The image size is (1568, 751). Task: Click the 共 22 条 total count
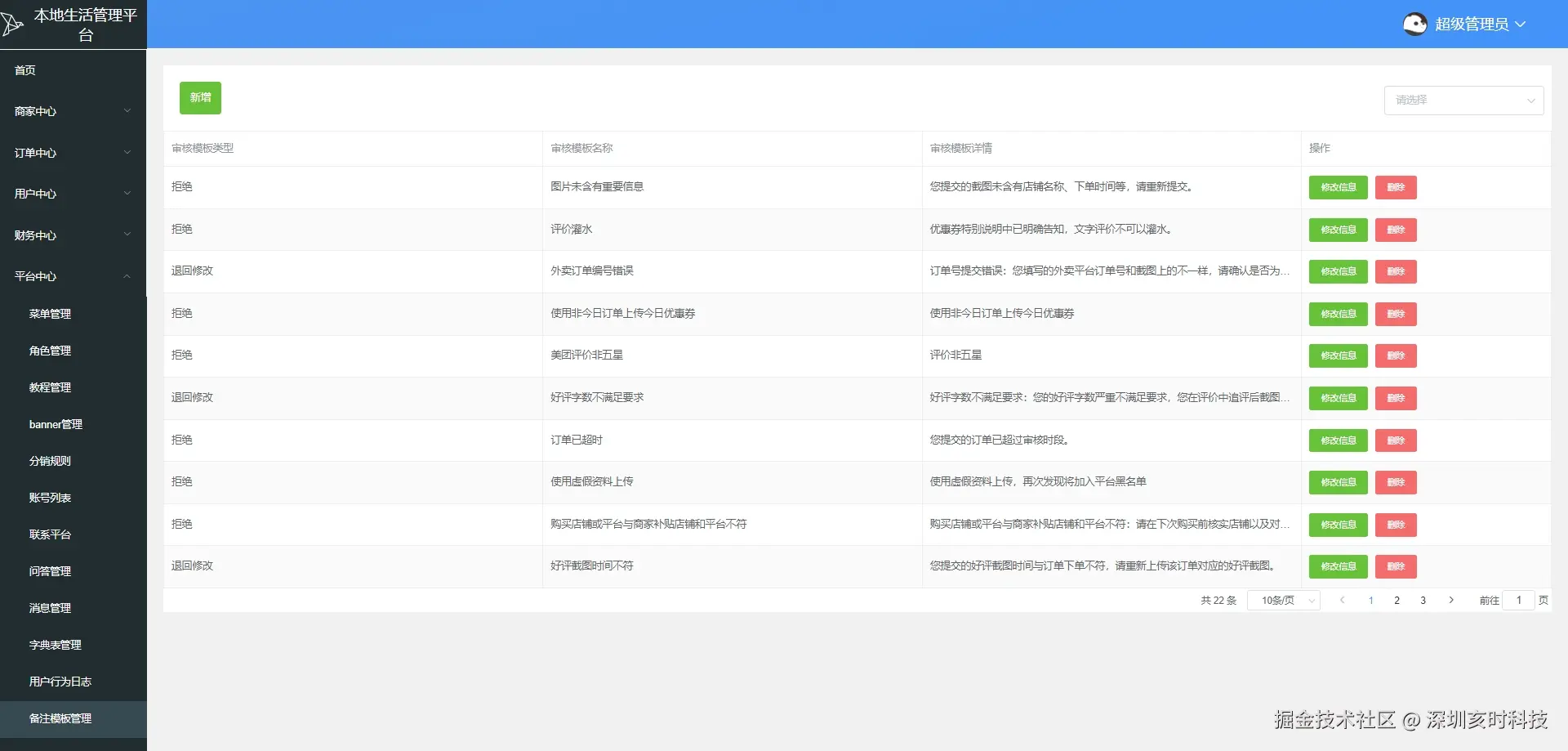tap(1218, 601)
